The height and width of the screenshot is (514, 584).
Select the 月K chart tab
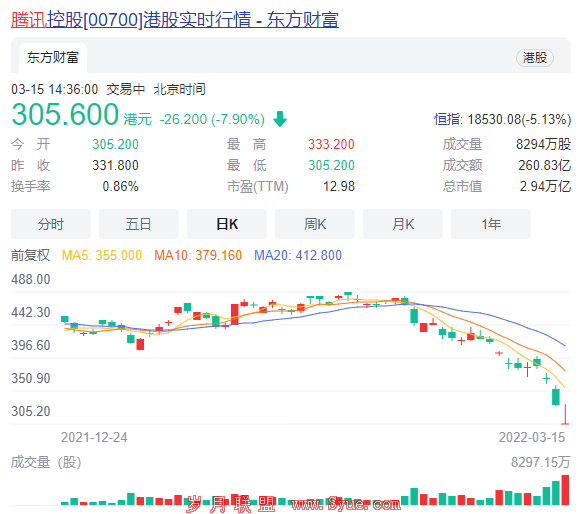click(x=403, y=224)
